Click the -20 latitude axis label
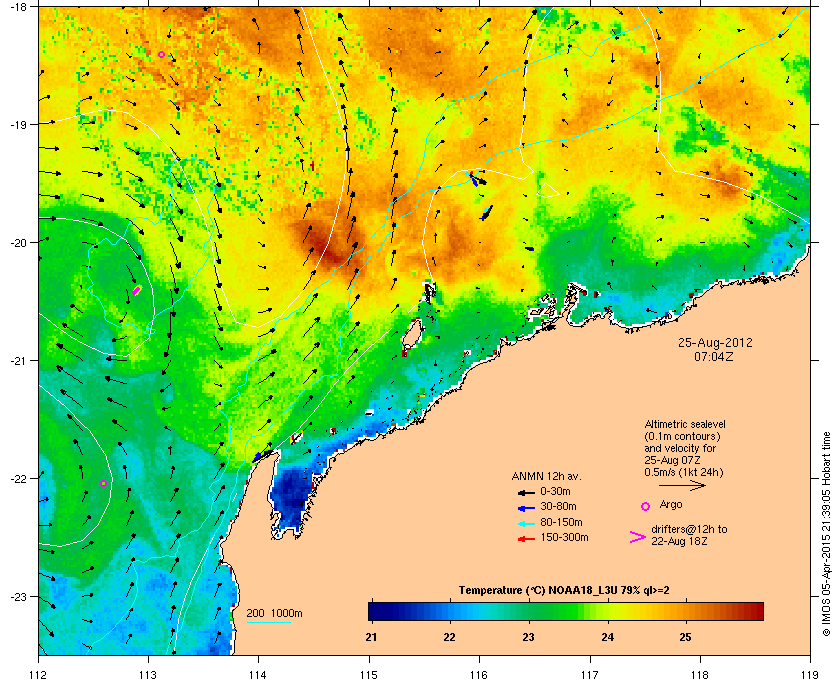The height and width of the screenshot is (680, 840). pos(17,242)
